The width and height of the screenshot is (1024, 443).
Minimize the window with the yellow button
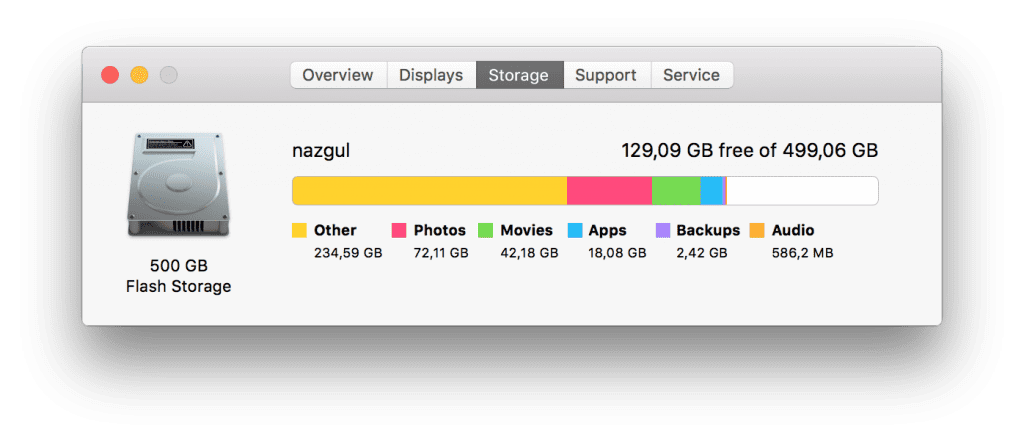pos(139,75)
